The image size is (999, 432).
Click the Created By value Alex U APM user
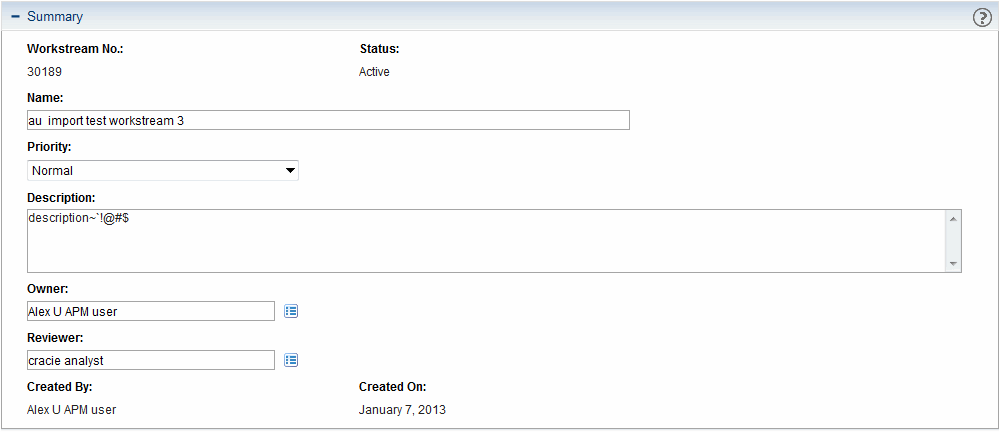click(x=72, y=410)
